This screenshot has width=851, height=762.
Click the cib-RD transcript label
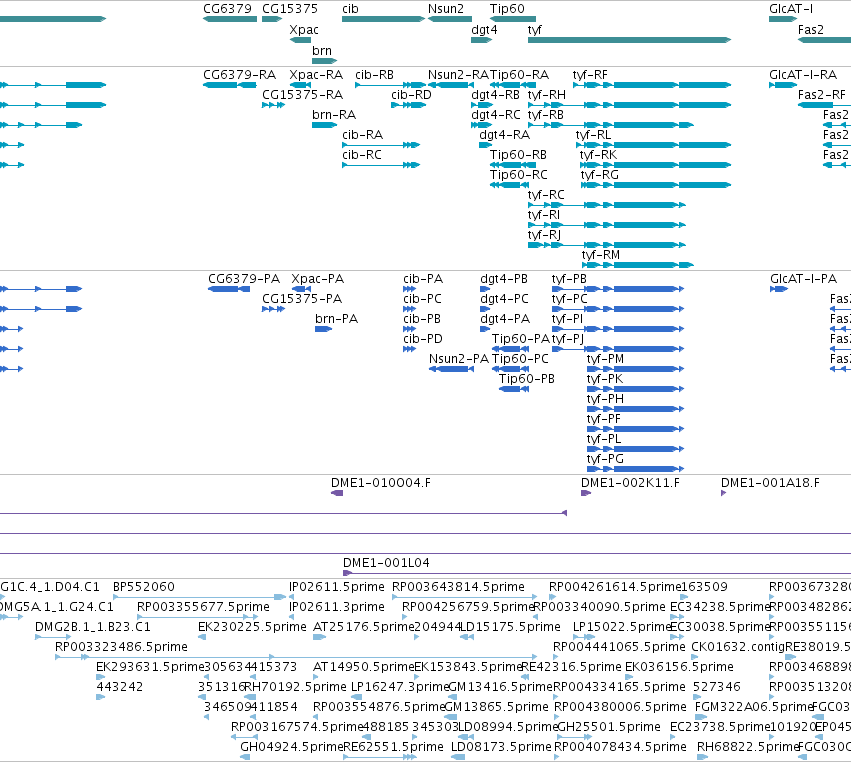(411, 95)
